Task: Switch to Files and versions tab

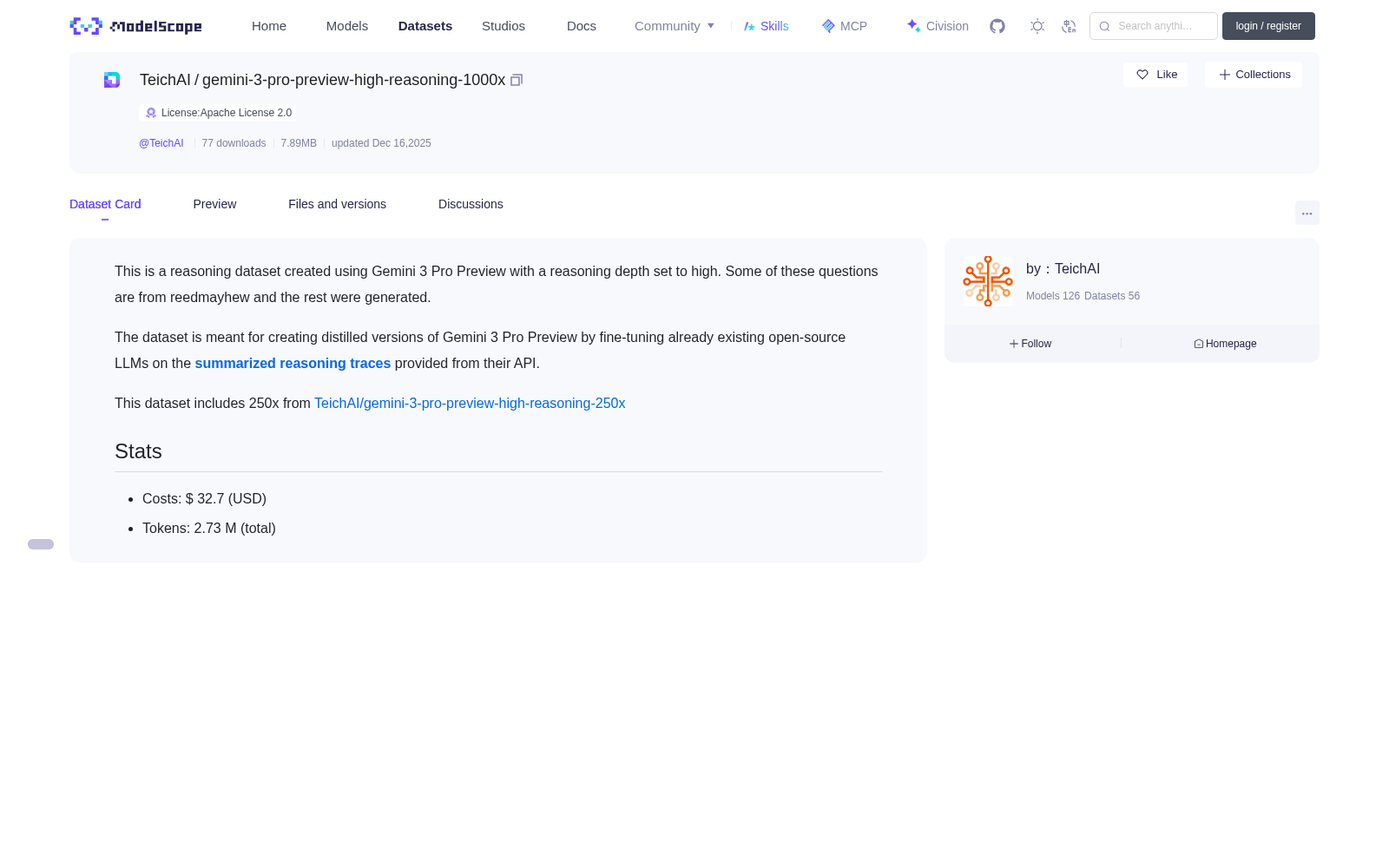Action: [x=337, y=204]
